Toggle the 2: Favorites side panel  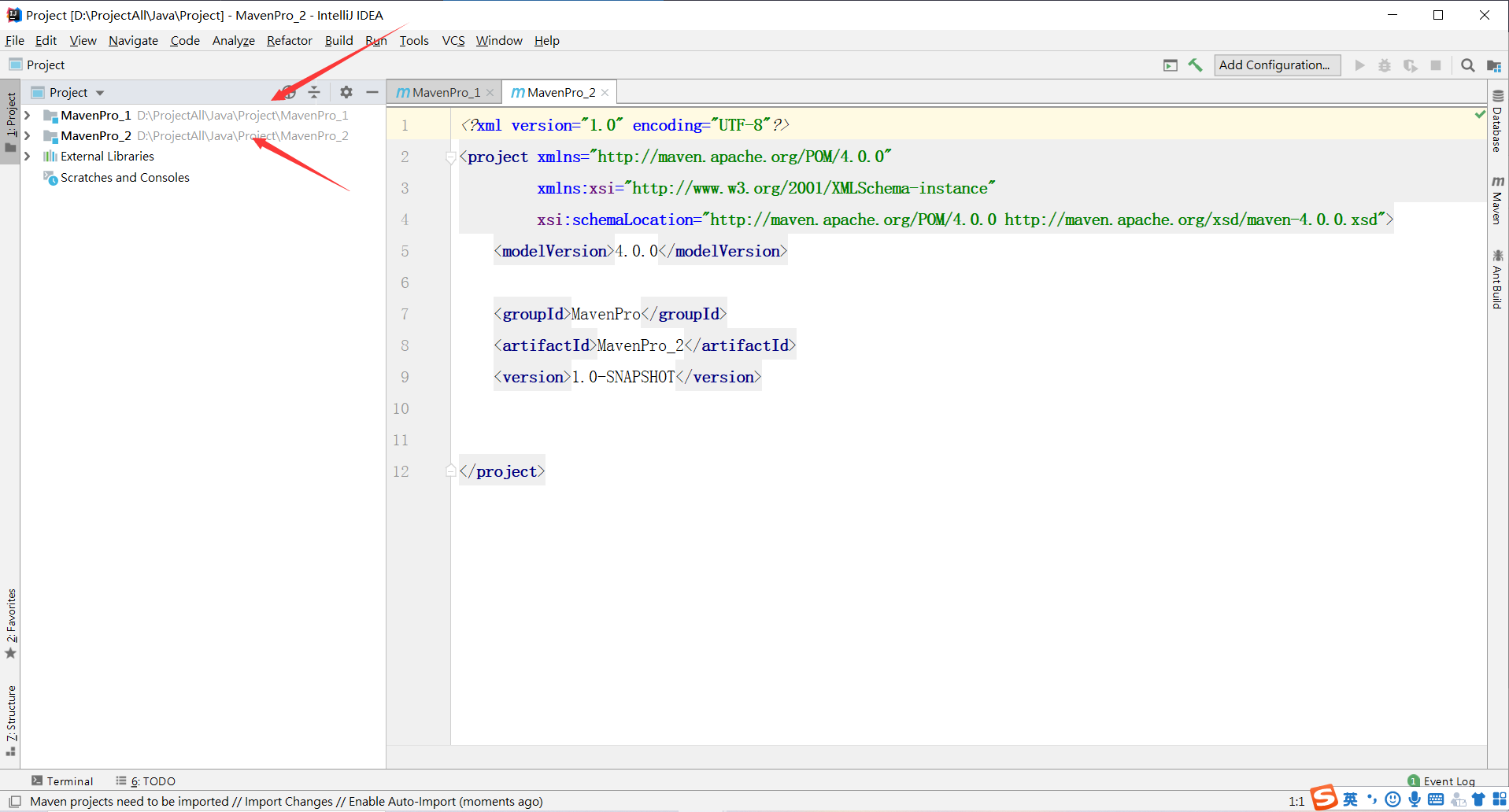click(x=11, y=624)
